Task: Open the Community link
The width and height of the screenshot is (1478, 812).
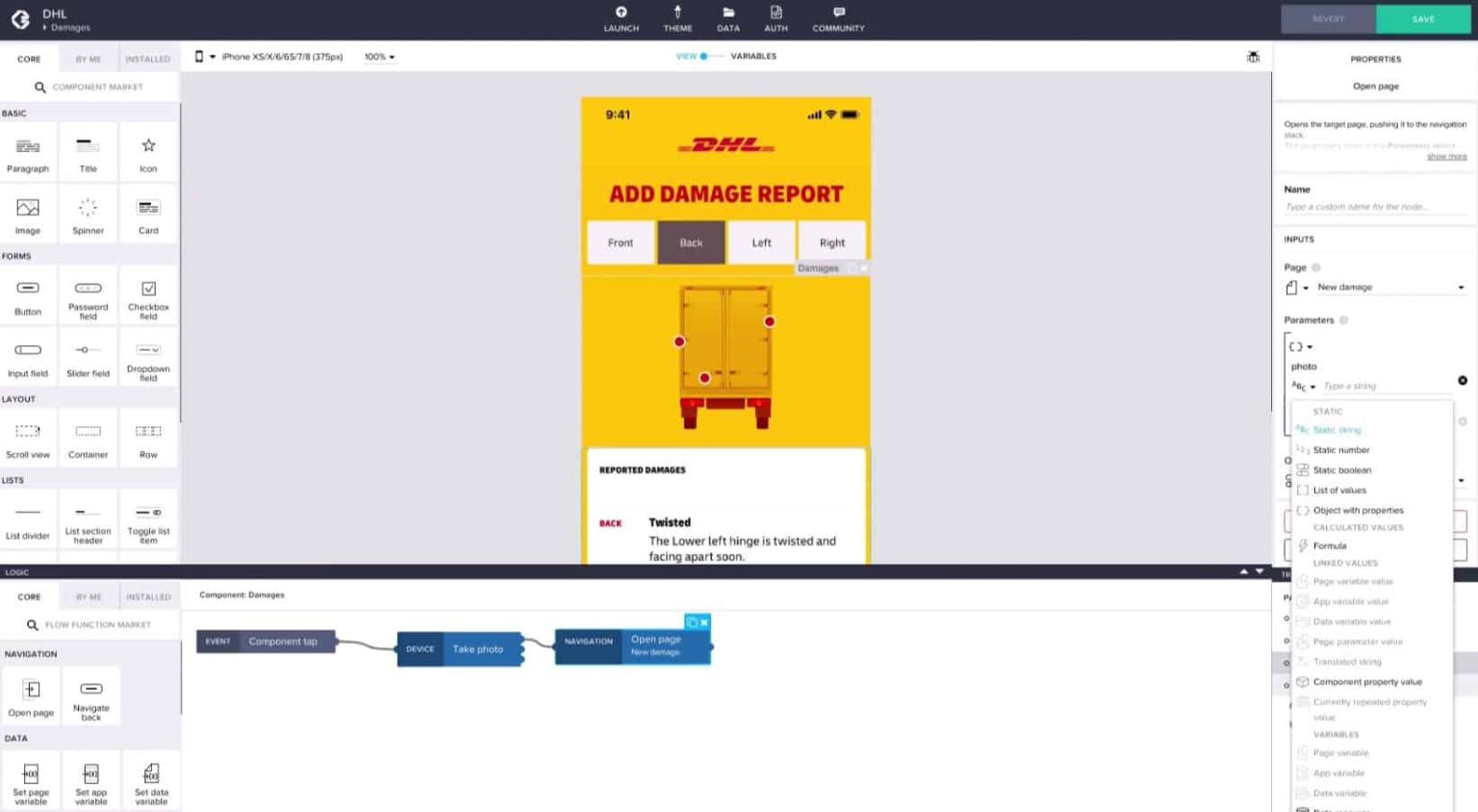Action: point(838,19)
